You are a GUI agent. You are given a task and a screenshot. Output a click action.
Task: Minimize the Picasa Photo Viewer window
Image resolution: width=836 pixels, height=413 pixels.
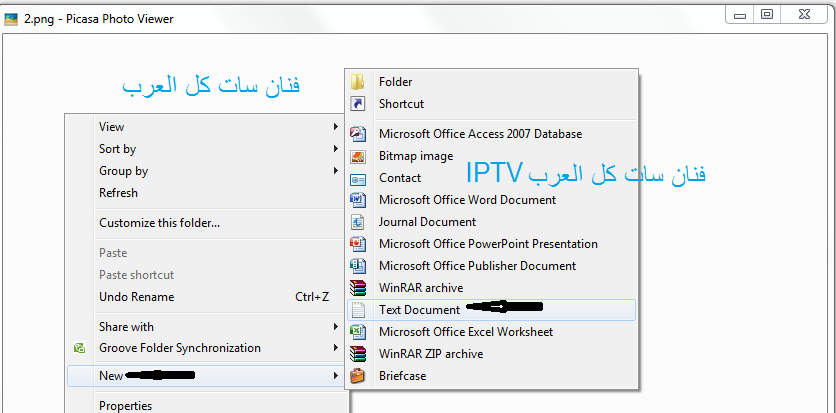point(739,15)
